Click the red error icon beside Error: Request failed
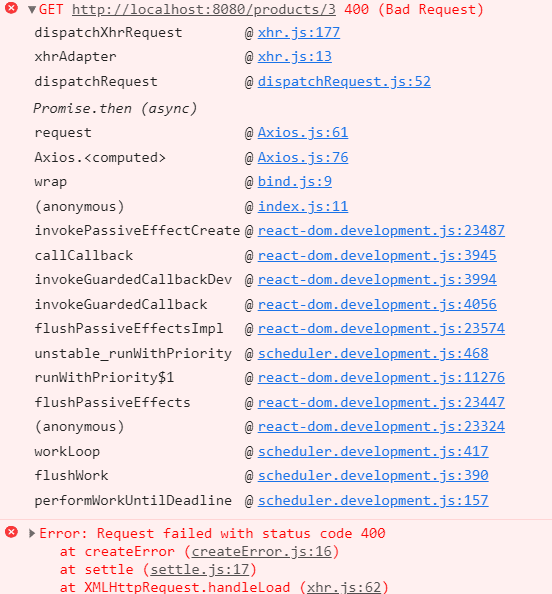The height and width of the screenshot is (594, 552). click(x=11, y=532)
